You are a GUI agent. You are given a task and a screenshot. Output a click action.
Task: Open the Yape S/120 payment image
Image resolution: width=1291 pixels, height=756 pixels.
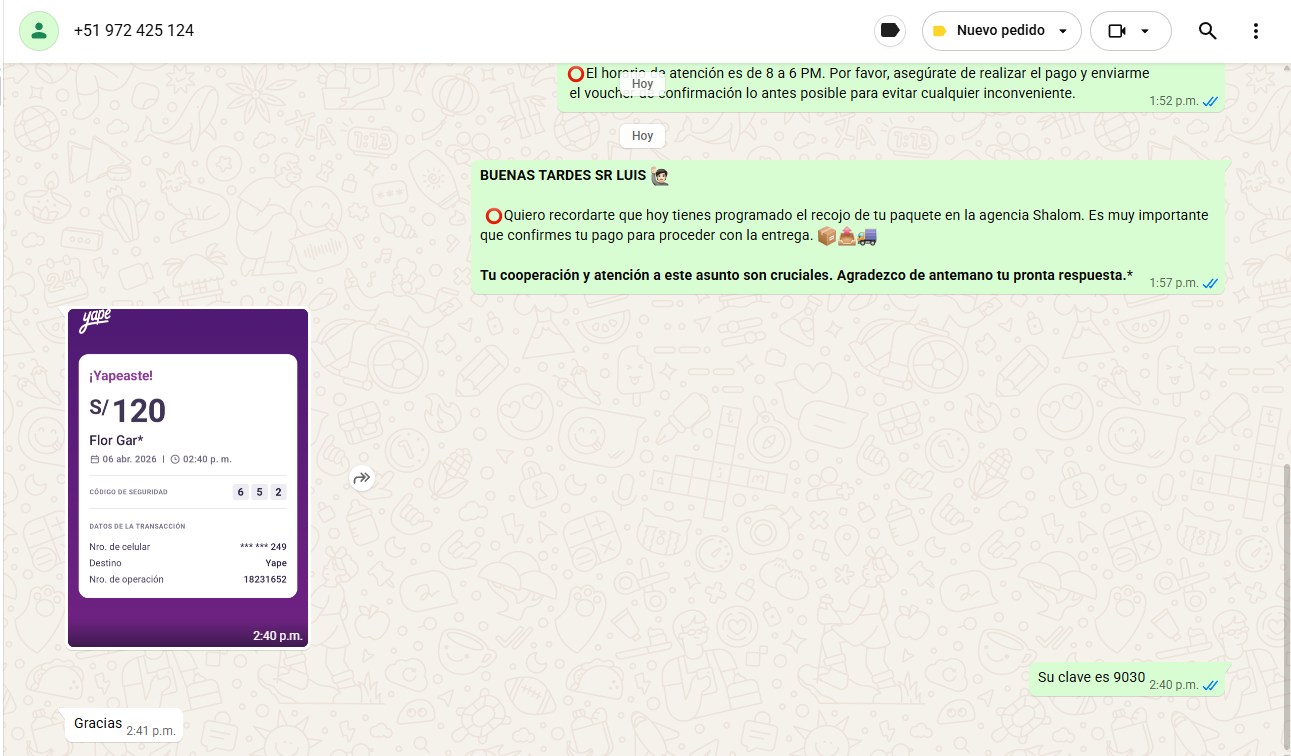click(x=188, y=478)
